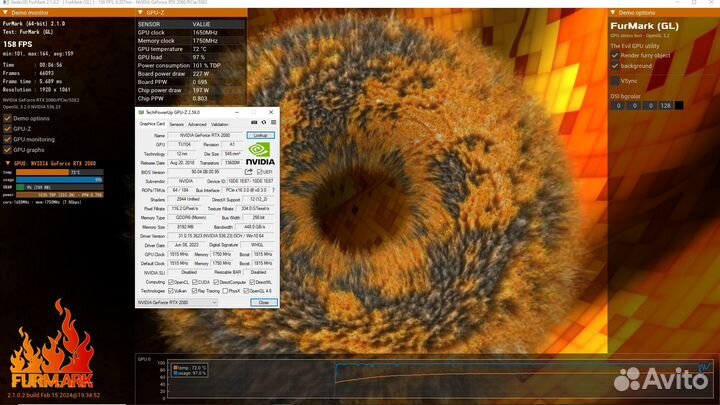Click the bgcolor alpha field showing 128
The width and height of the screenshot is (720, 405).
666,106
